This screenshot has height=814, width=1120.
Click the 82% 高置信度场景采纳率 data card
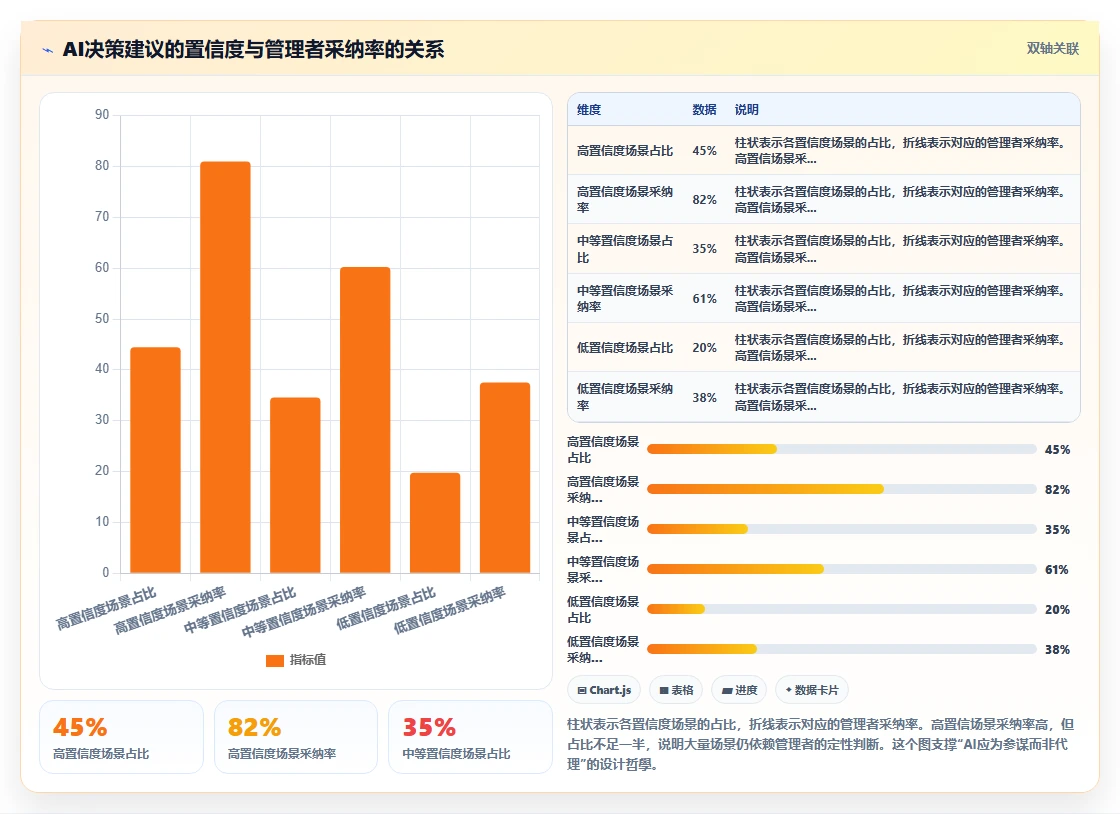[296, 737]
